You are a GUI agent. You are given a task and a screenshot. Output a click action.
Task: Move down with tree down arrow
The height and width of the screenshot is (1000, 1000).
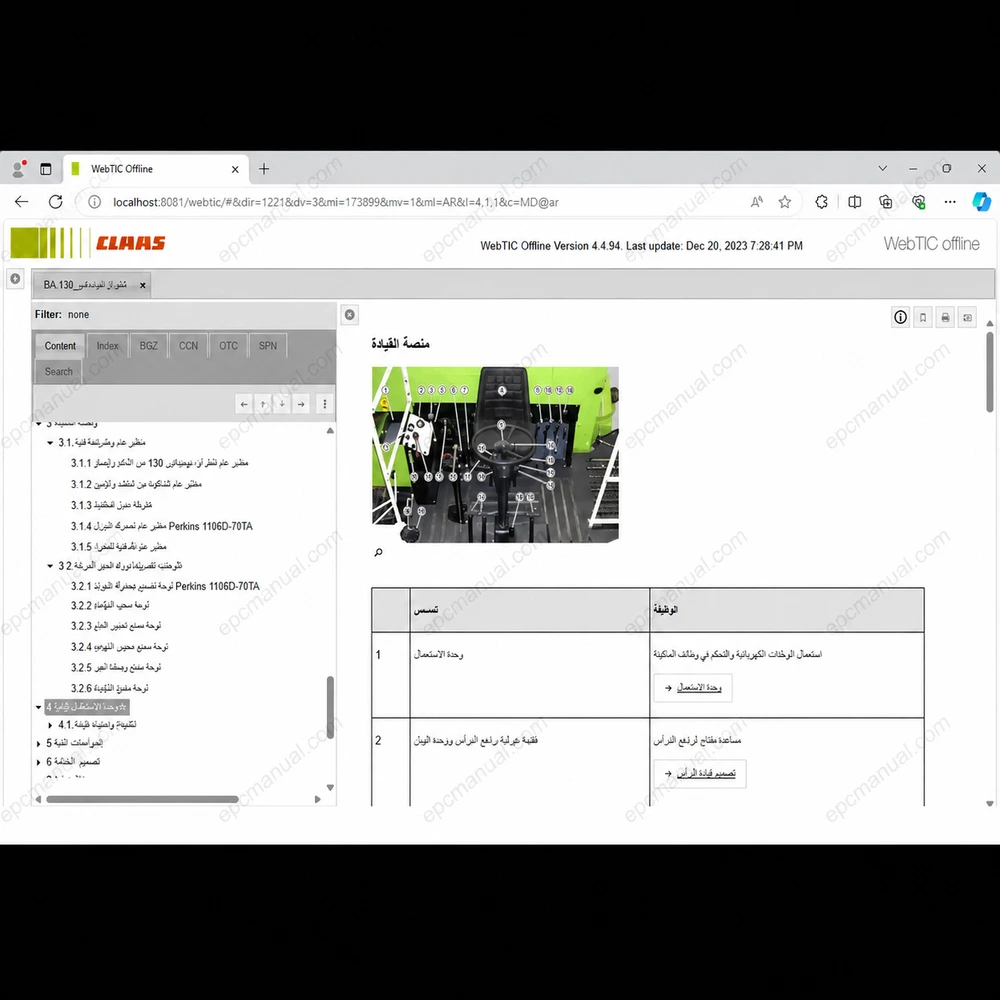[283, 404]
